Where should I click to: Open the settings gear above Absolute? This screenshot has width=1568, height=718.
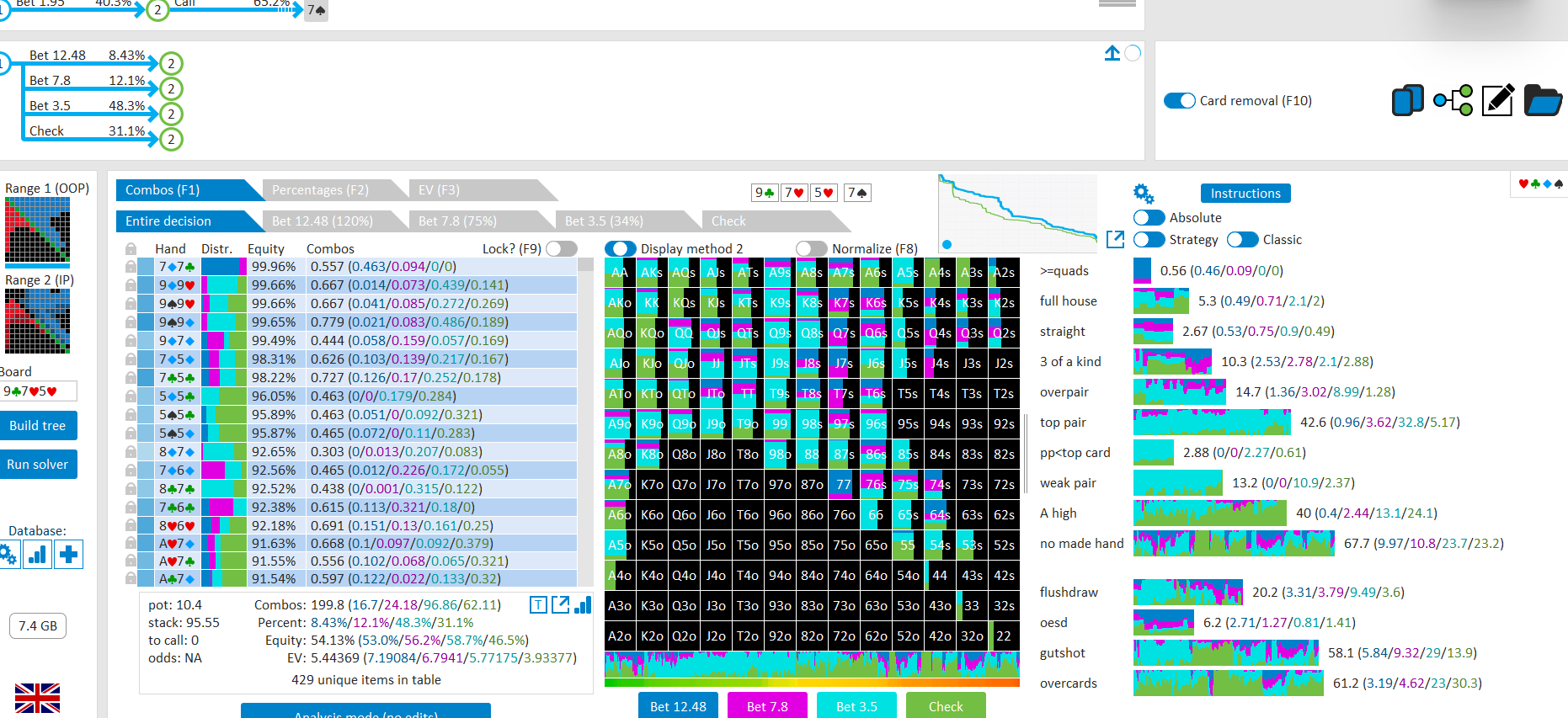(1143, 193)
